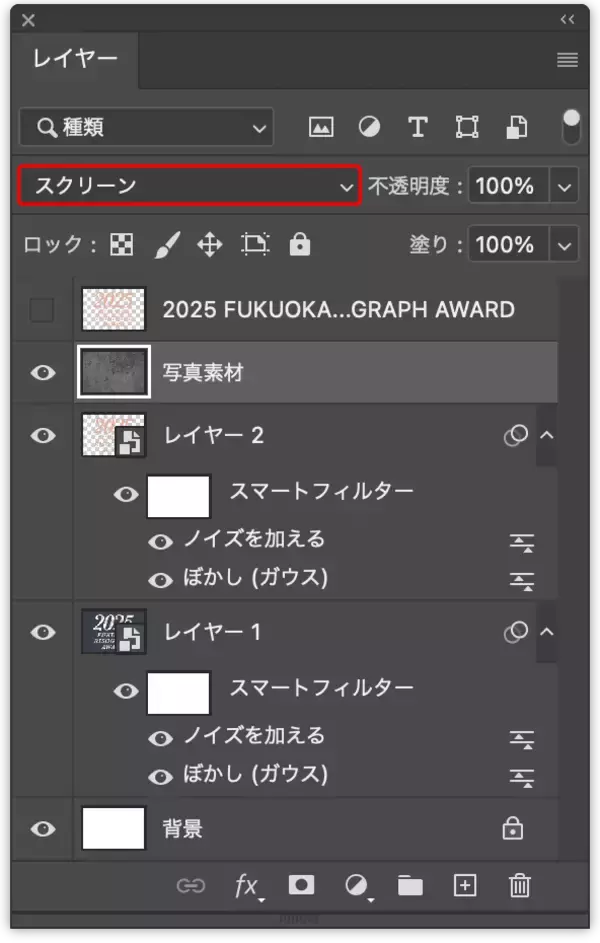Select smart filter mask of レイヤー 1

tap(179, 693)
